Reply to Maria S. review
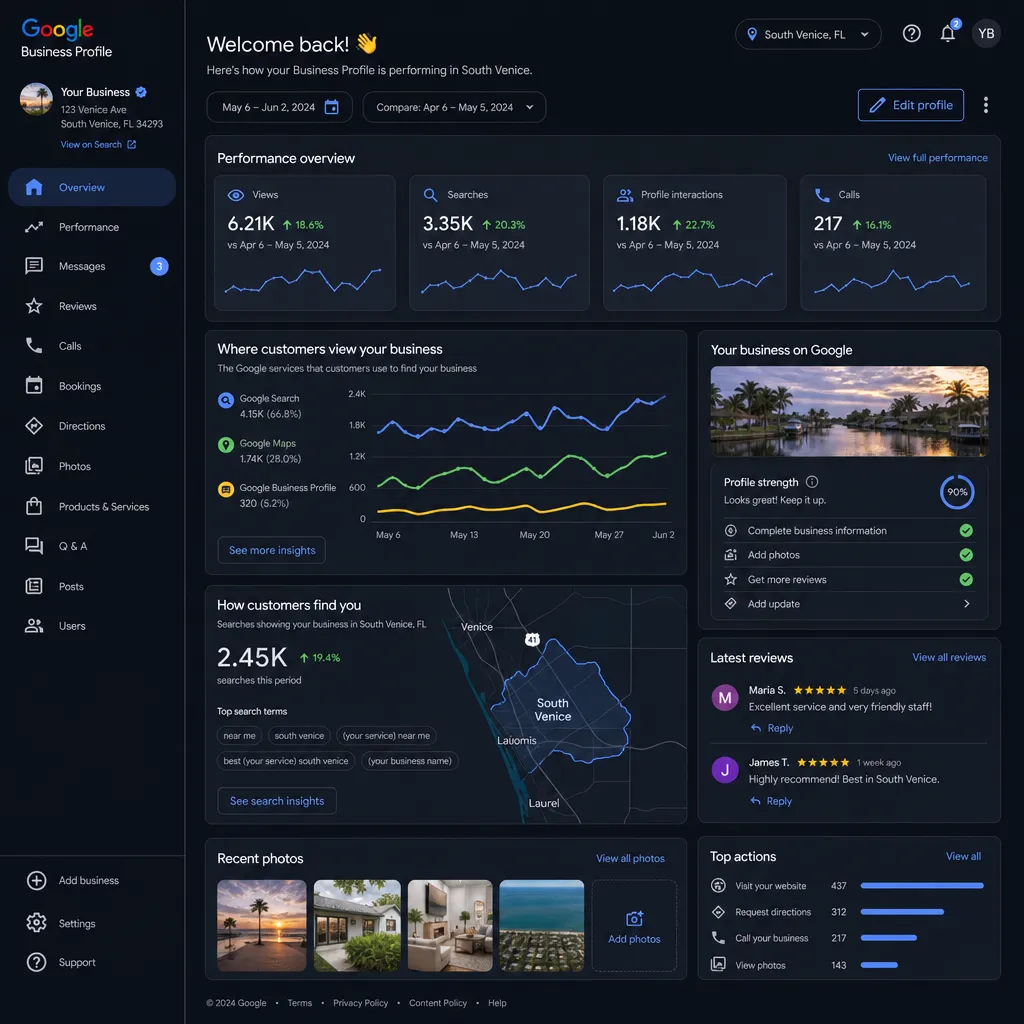This screenshot has height=1024, width=1024. click(772, 728)
